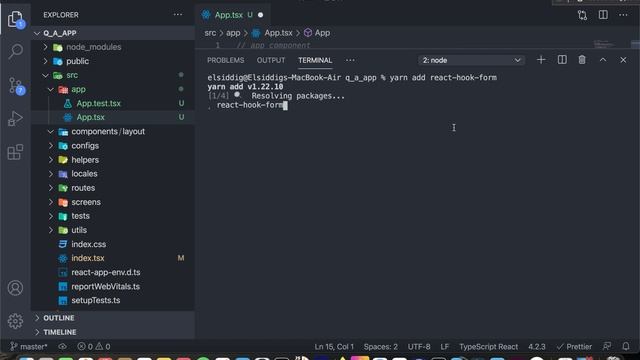Open the Explorer view in activity bar
640x360 pixels.
click(16, 19)
